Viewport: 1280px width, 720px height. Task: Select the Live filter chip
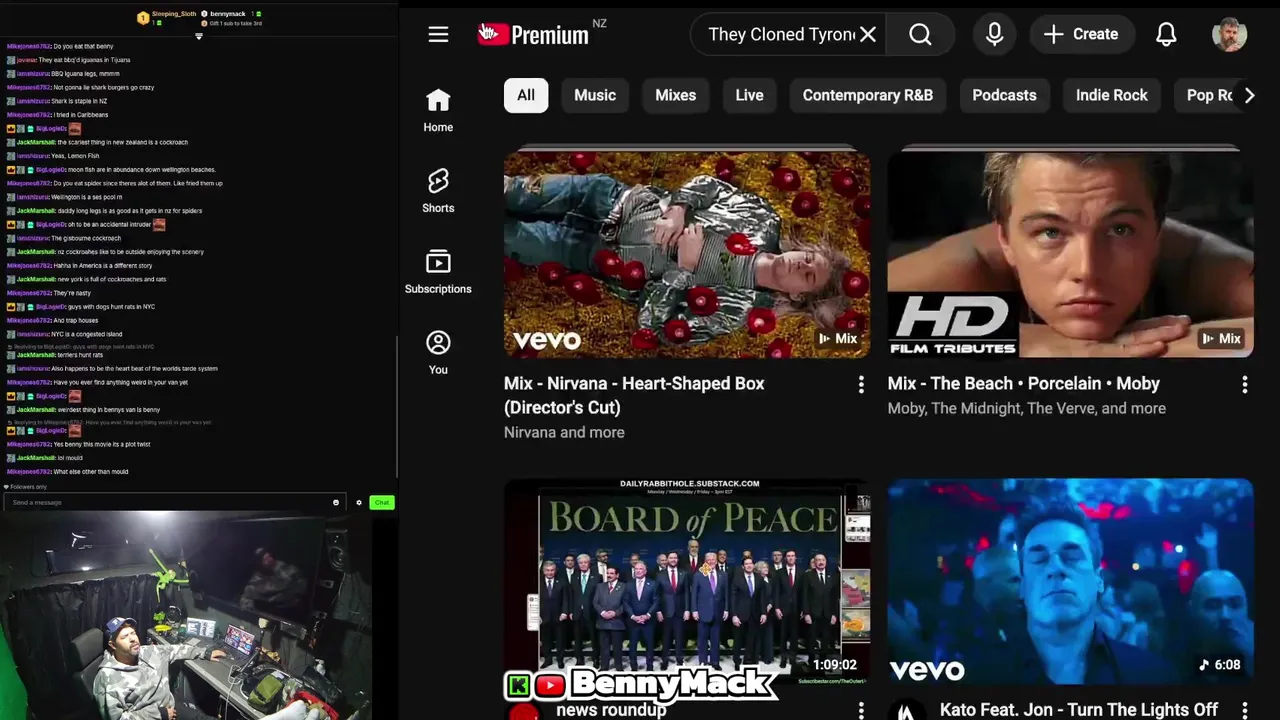(x=749, y=95)
